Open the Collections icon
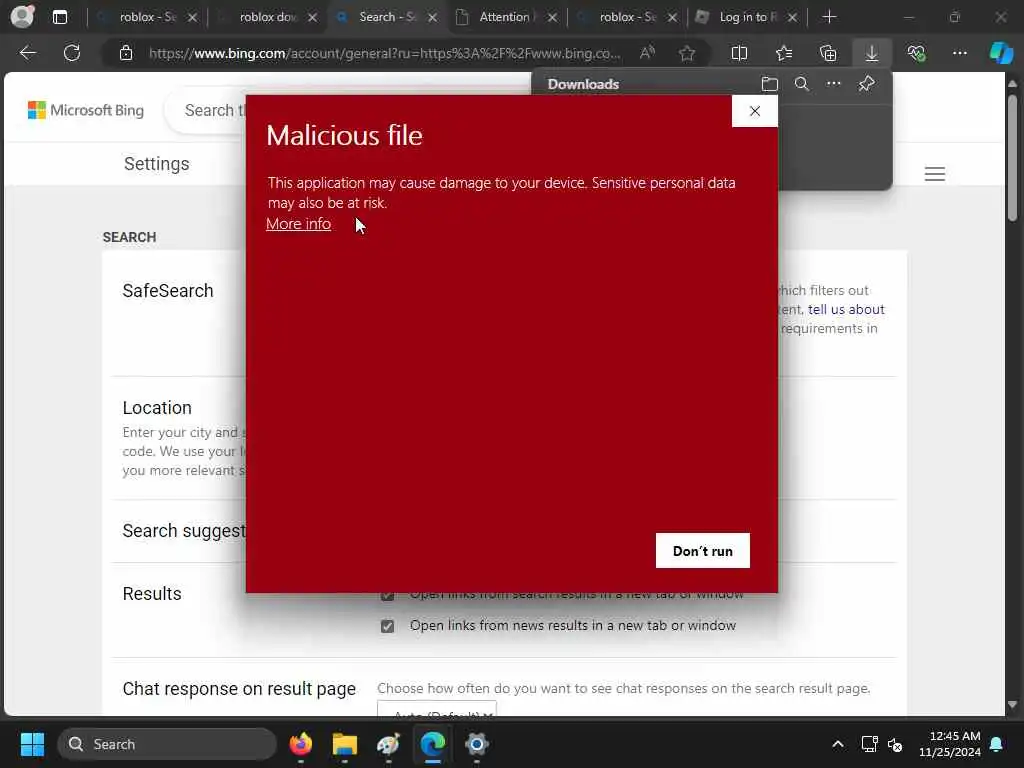 (x=828, y=53)
